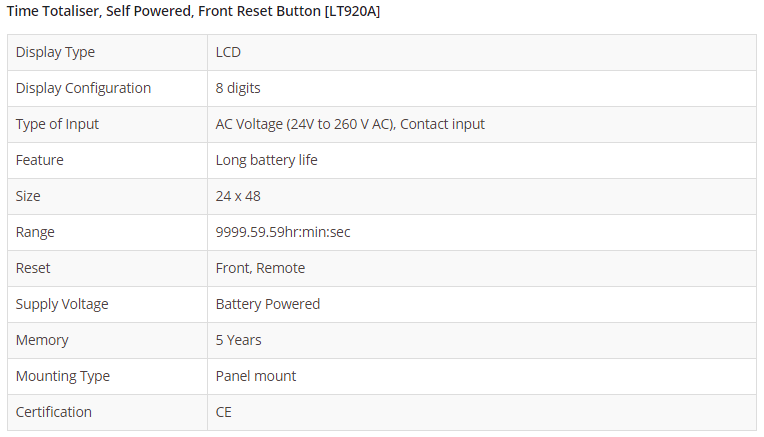
Task: Select the Reset label cell
Action: click(33, 268)
